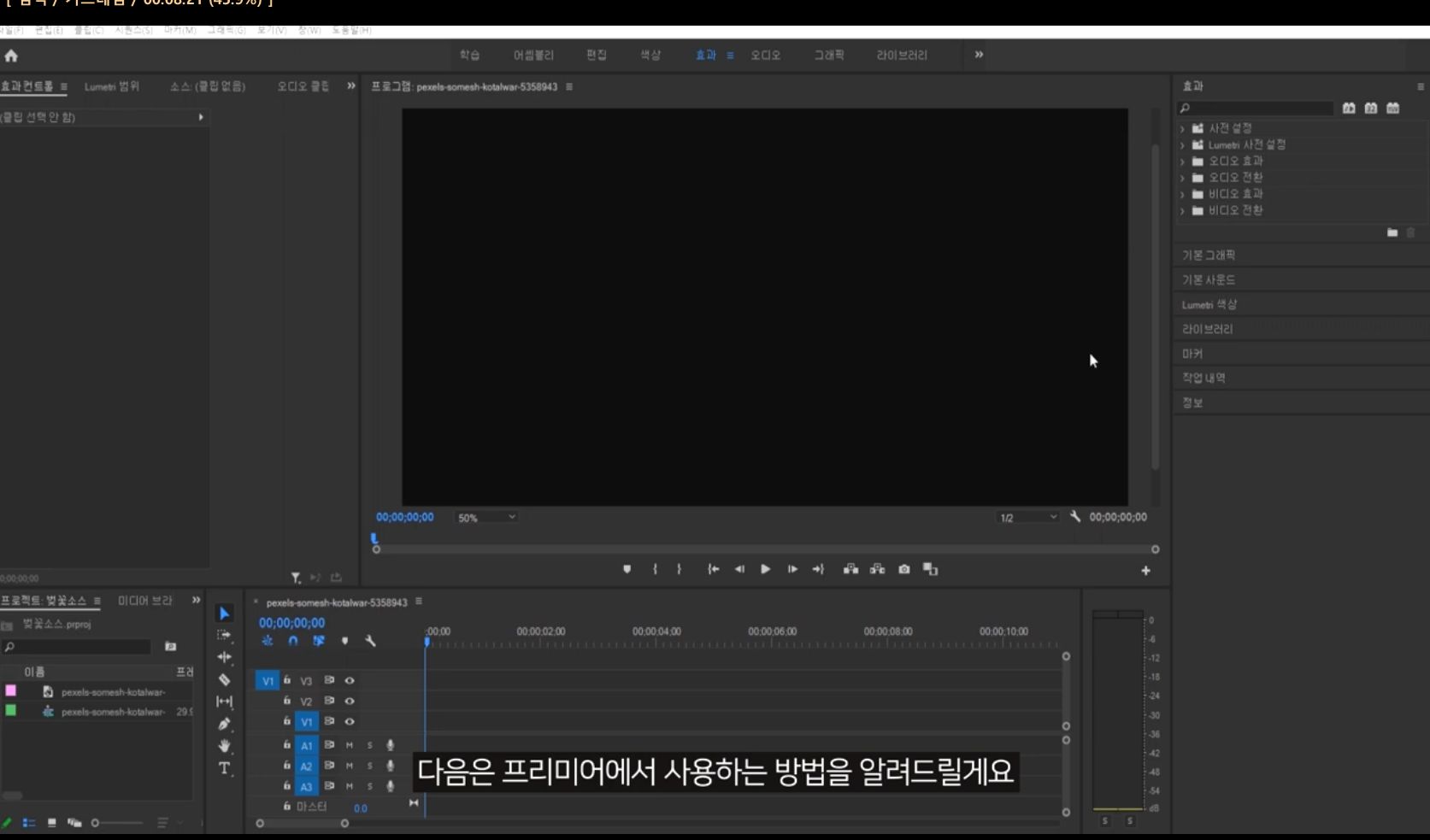Create new custom bin in Effects

(x=1392, y=232)
